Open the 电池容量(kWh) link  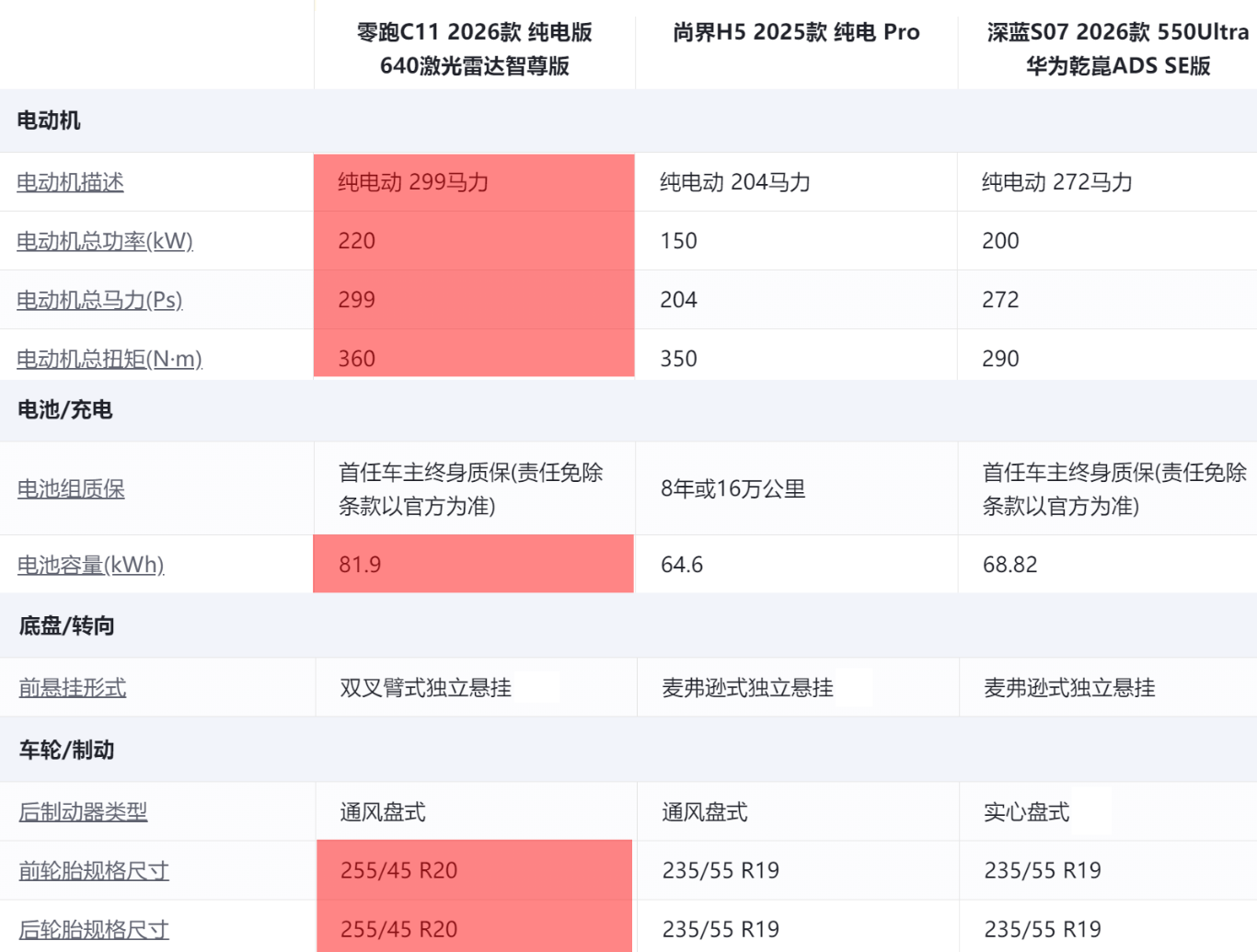[90, 565]
